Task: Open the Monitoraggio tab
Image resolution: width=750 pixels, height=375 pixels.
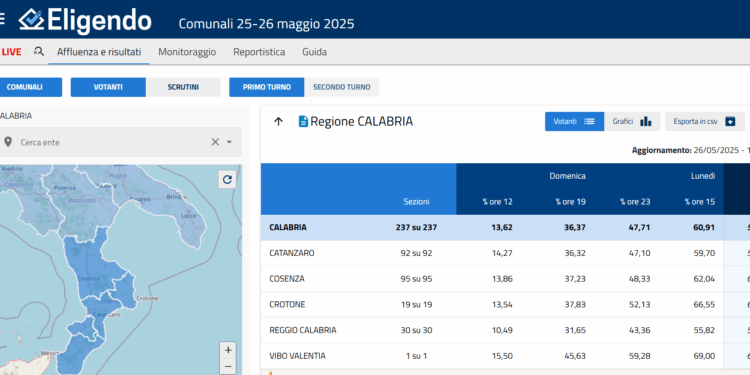Action: [187, 52]
